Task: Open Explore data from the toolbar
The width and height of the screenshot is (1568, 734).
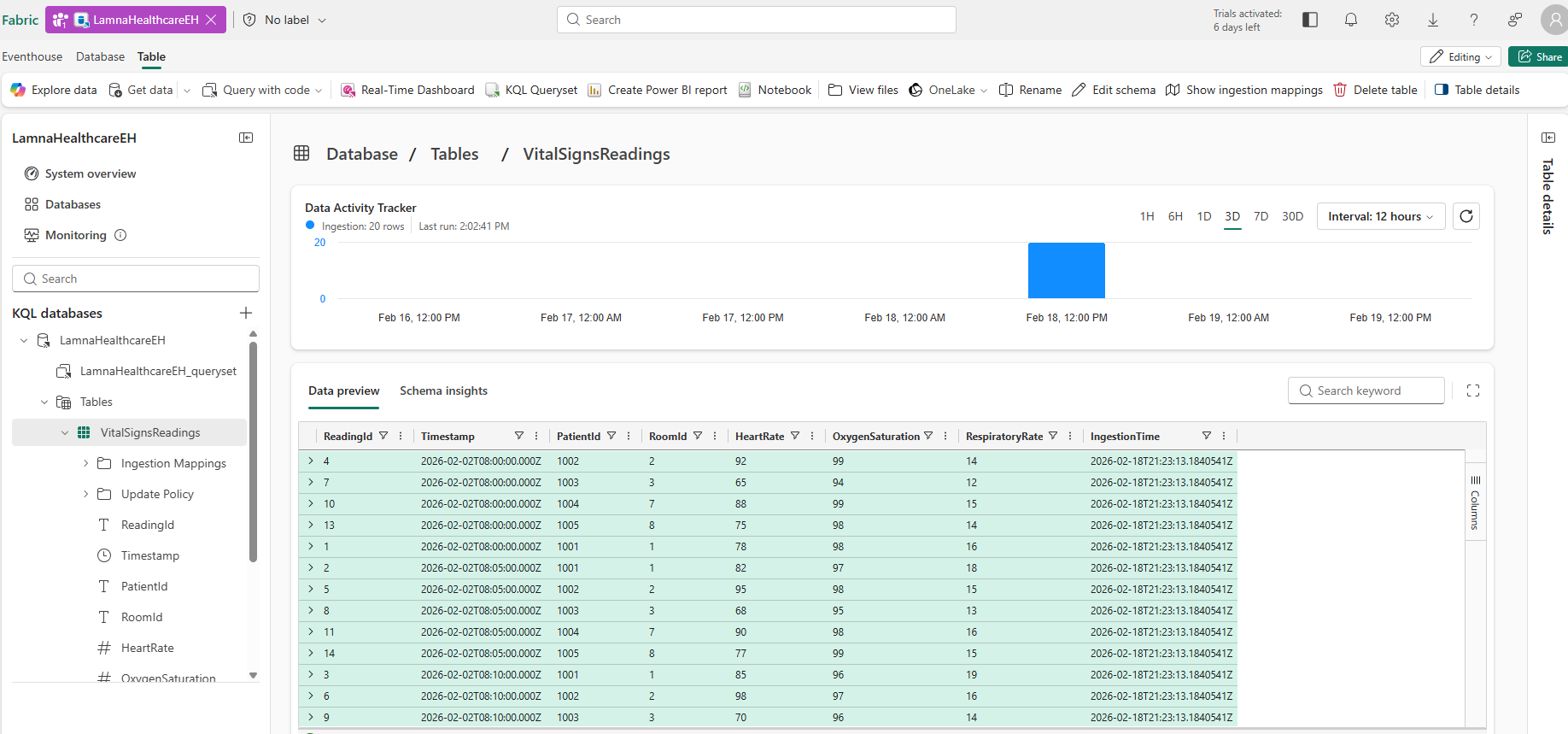Action: tap(54, 90)
